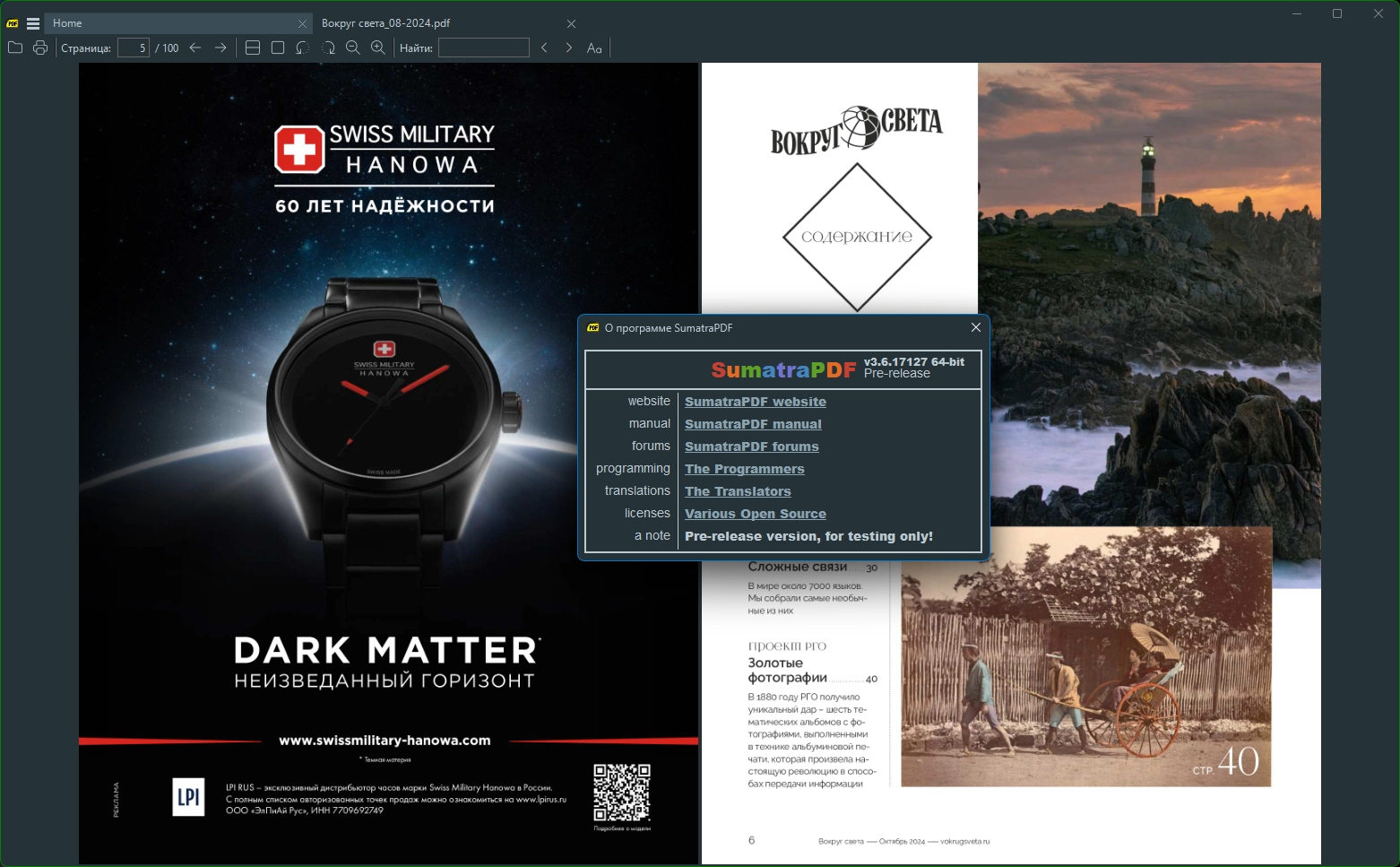The image size is (1400, 867).
Task: Toggle Match Case search option
Action: 594,48
